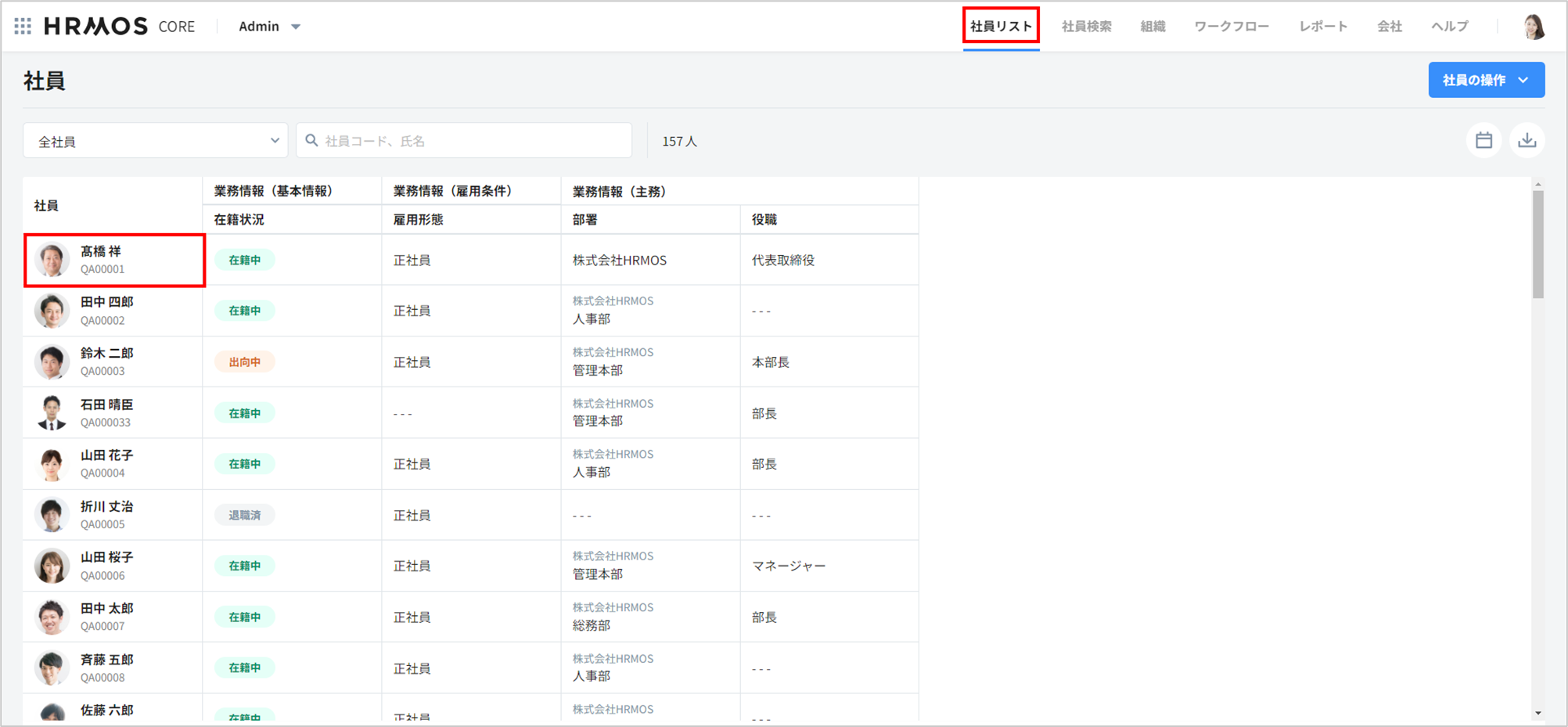
Task: Open the 組織 tab
Action: coord(1153,27)
